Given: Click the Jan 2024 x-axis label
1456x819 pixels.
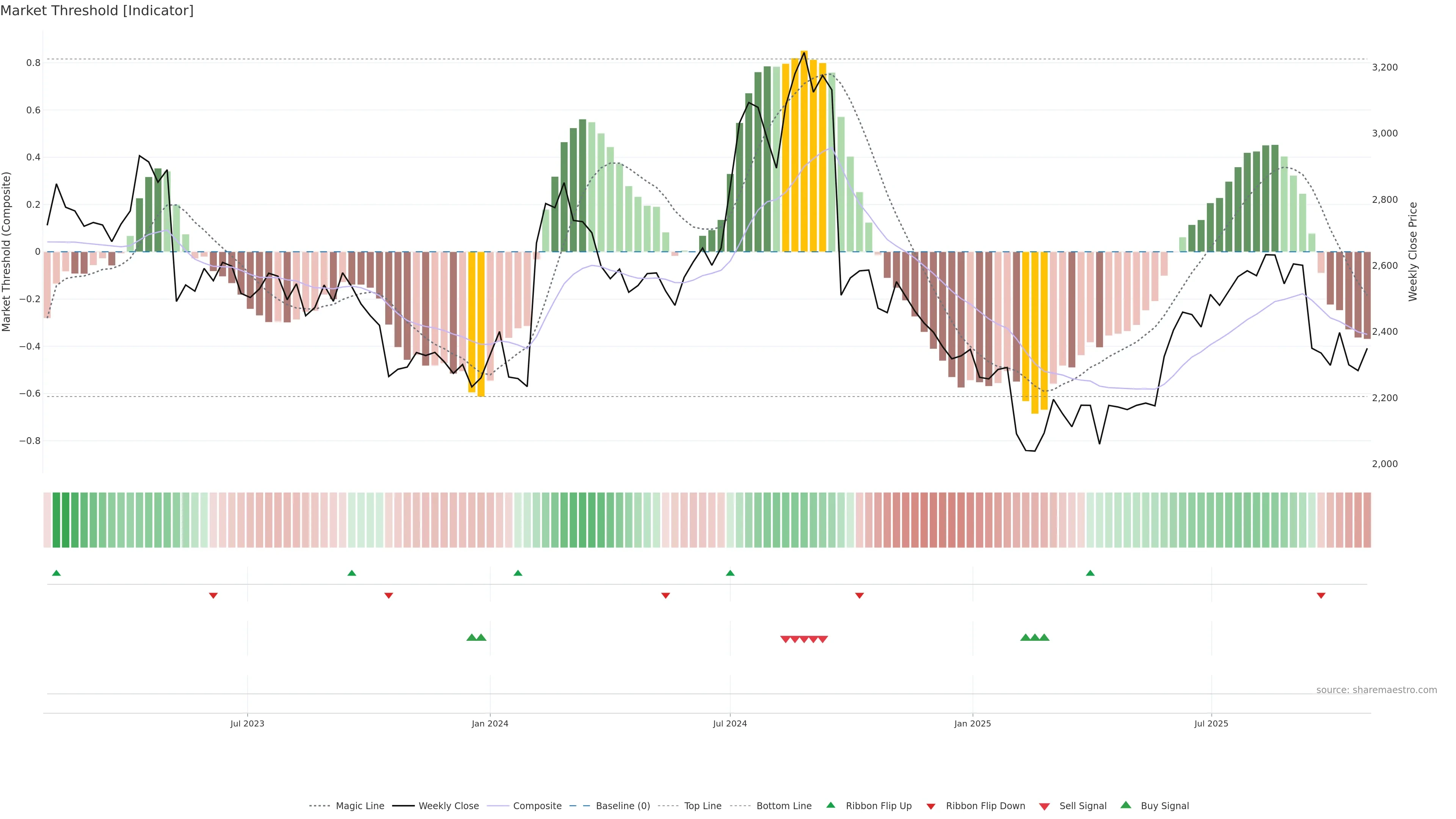Looking at the screenshot, I should tap(490, 723).
